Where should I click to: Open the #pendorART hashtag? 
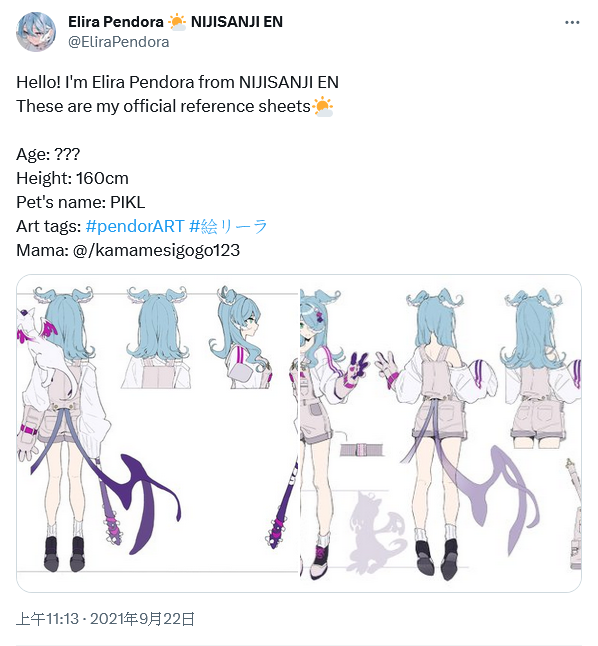(135, 226)
